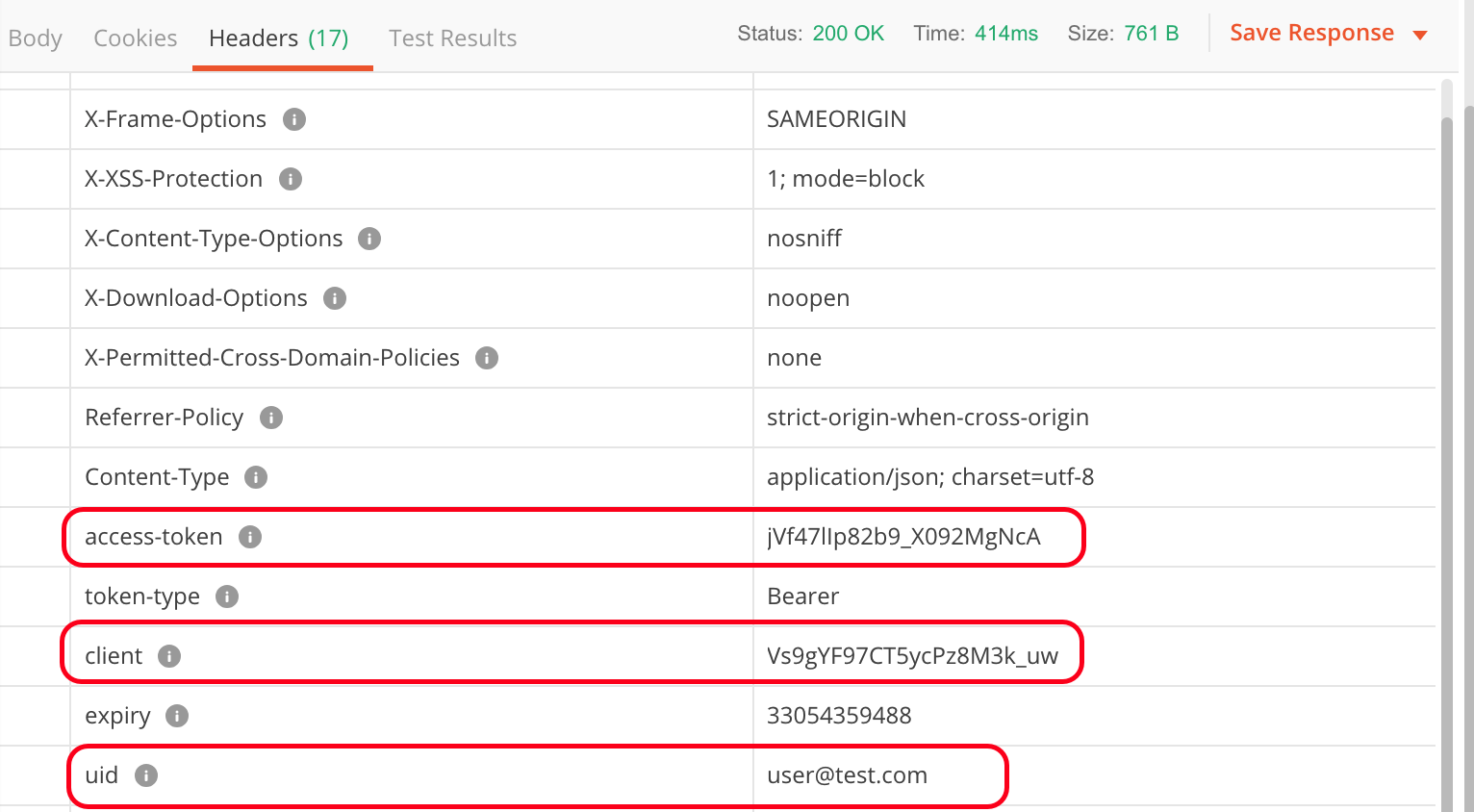This screenshot has height=812, width=1474.
Task: Click info icon beside client header
Action: (169, 656)
